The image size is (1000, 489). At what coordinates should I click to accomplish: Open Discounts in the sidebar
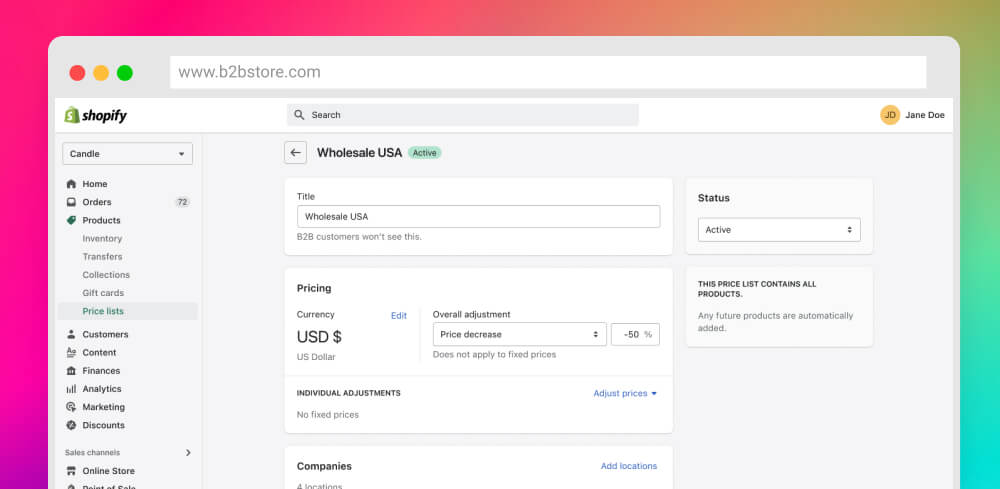[x=103, y=425]
